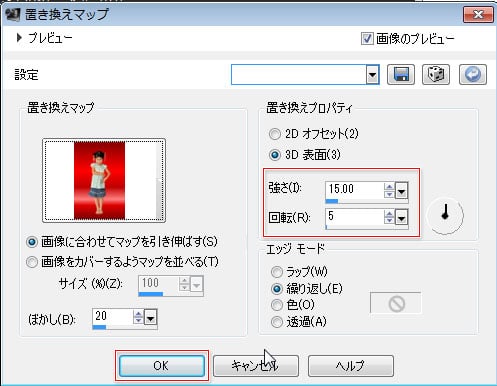Open the 設定 presets dropdown
The width and height of the screenshot is (497, 386).
372,74
